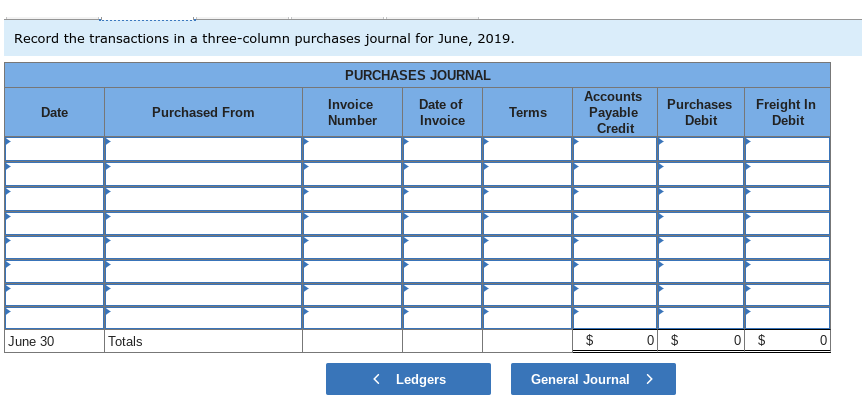This screenshot has width=862, height=411.
Task: Click the Invoice Number column header
Action: click(352, 112)
